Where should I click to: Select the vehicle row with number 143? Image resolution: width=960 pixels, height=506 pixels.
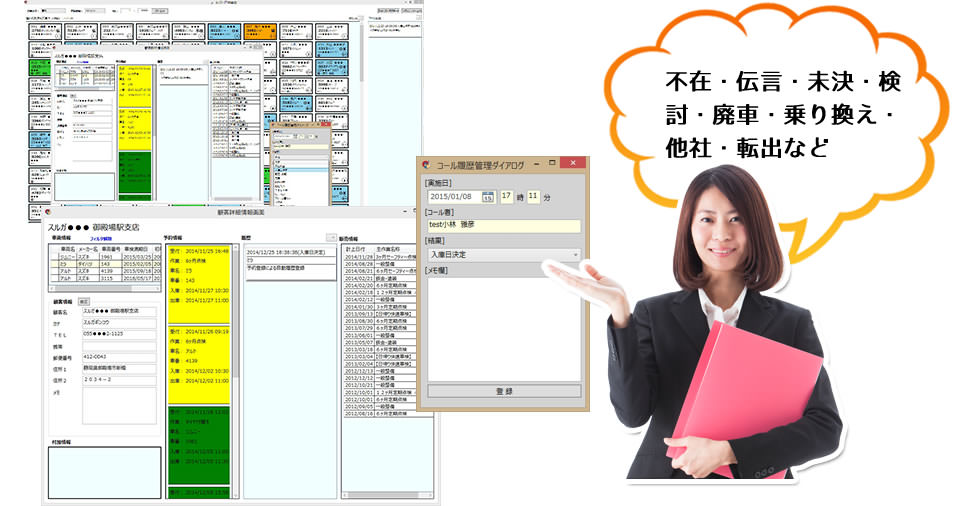coord(105,264)
